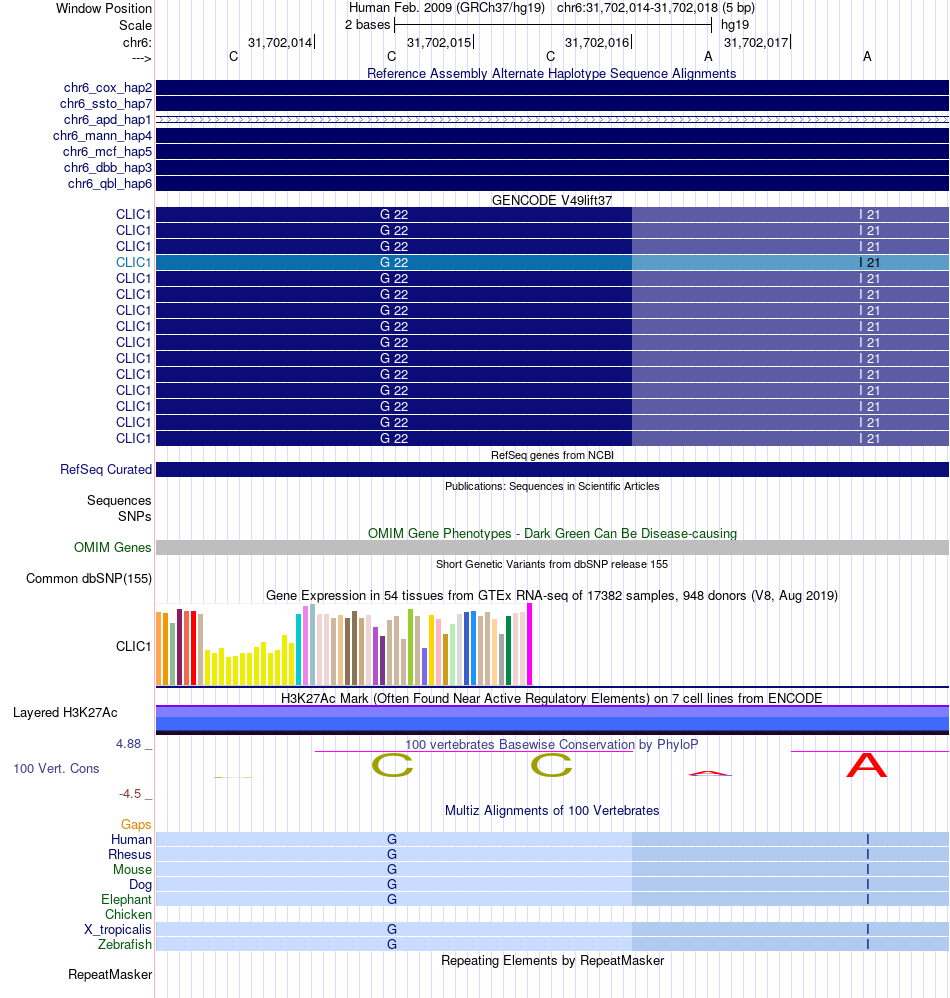
Task: Select the Rhesus species label
Action: point(130,854)
